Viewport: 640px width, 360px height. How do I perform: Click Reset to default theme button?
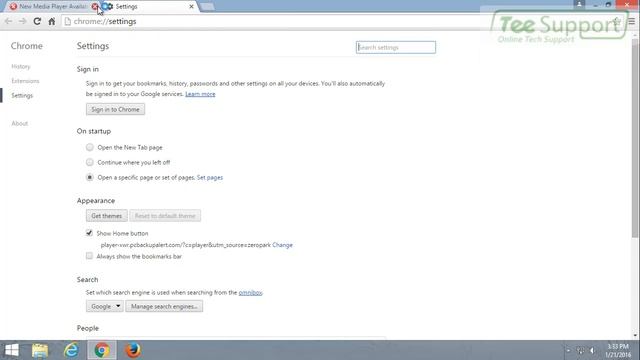click(x=165, y=216)
